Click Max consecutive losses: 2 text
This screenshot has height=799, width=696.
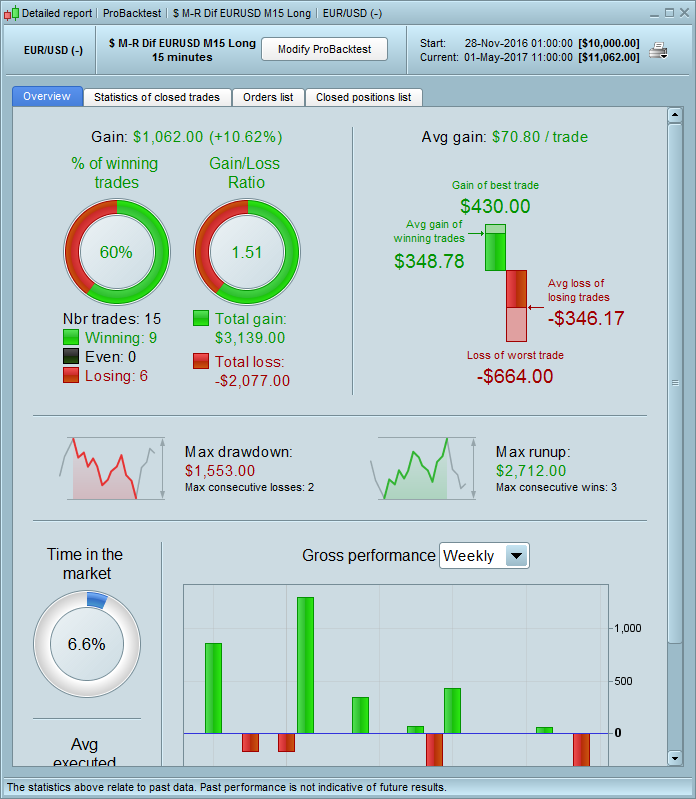249,487
